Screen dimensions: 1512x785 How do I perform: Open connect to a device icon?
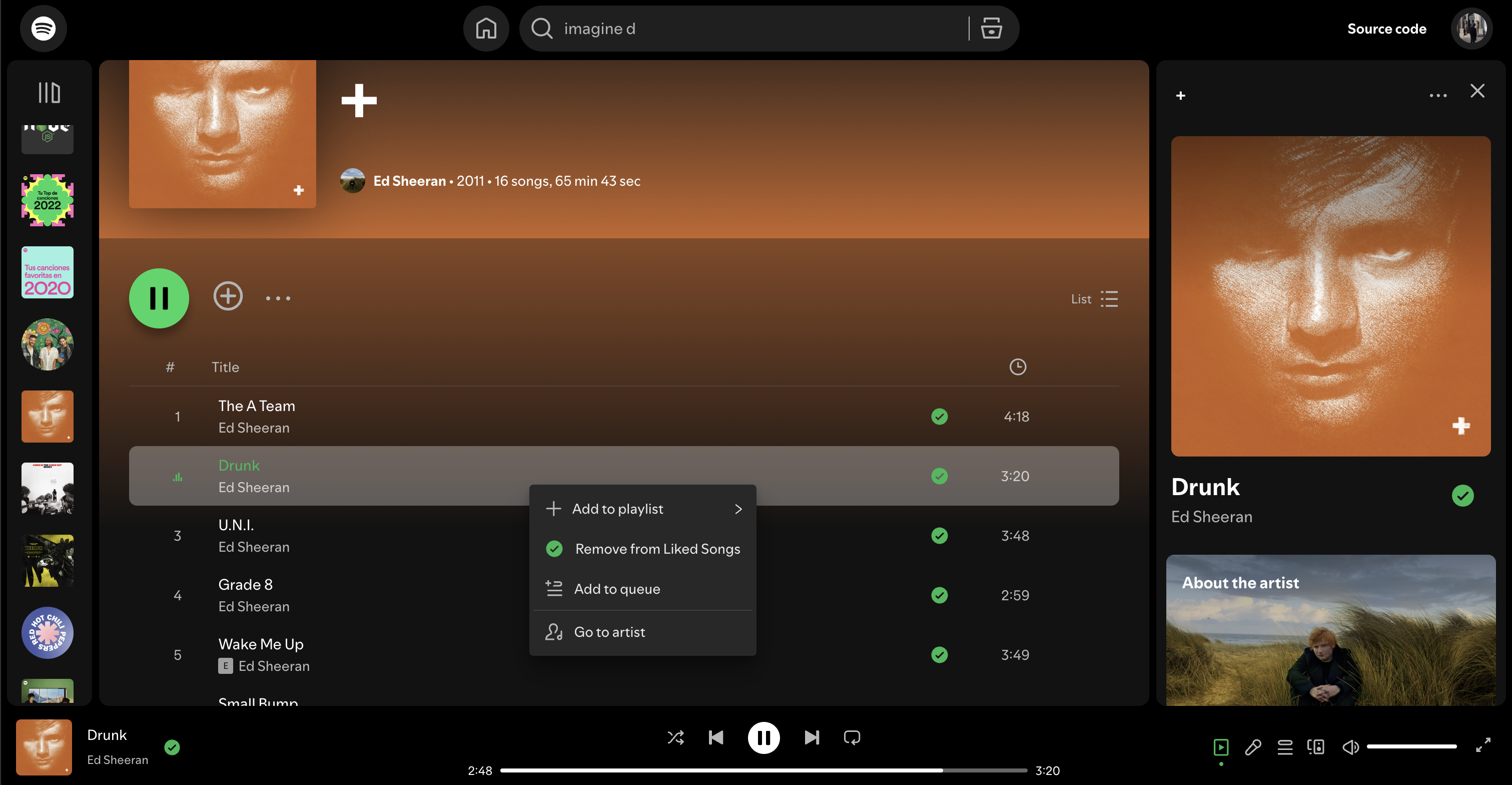point(1316,747)
